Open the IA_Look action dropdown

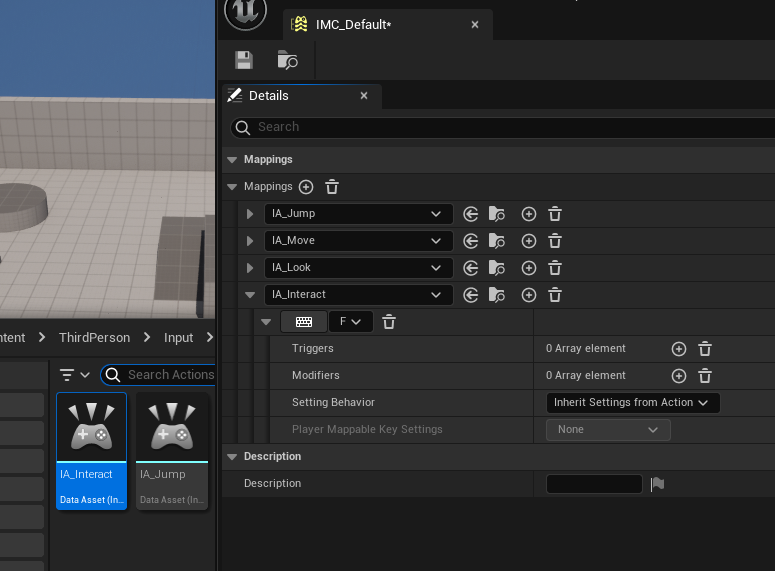[x=359, y=267]
